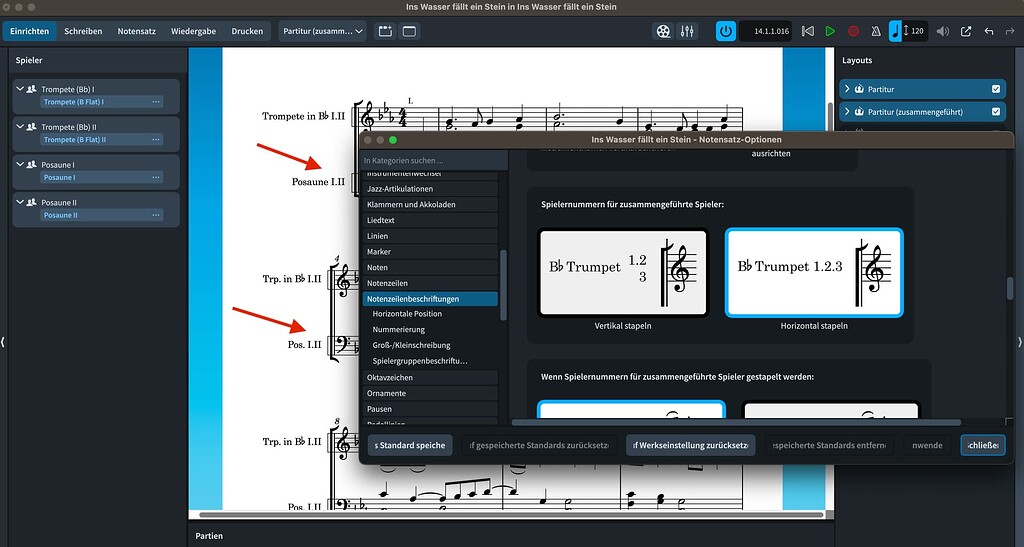Select the Marker category
The height and width of the screenshot is (547, 1024).
click(430, 251)
